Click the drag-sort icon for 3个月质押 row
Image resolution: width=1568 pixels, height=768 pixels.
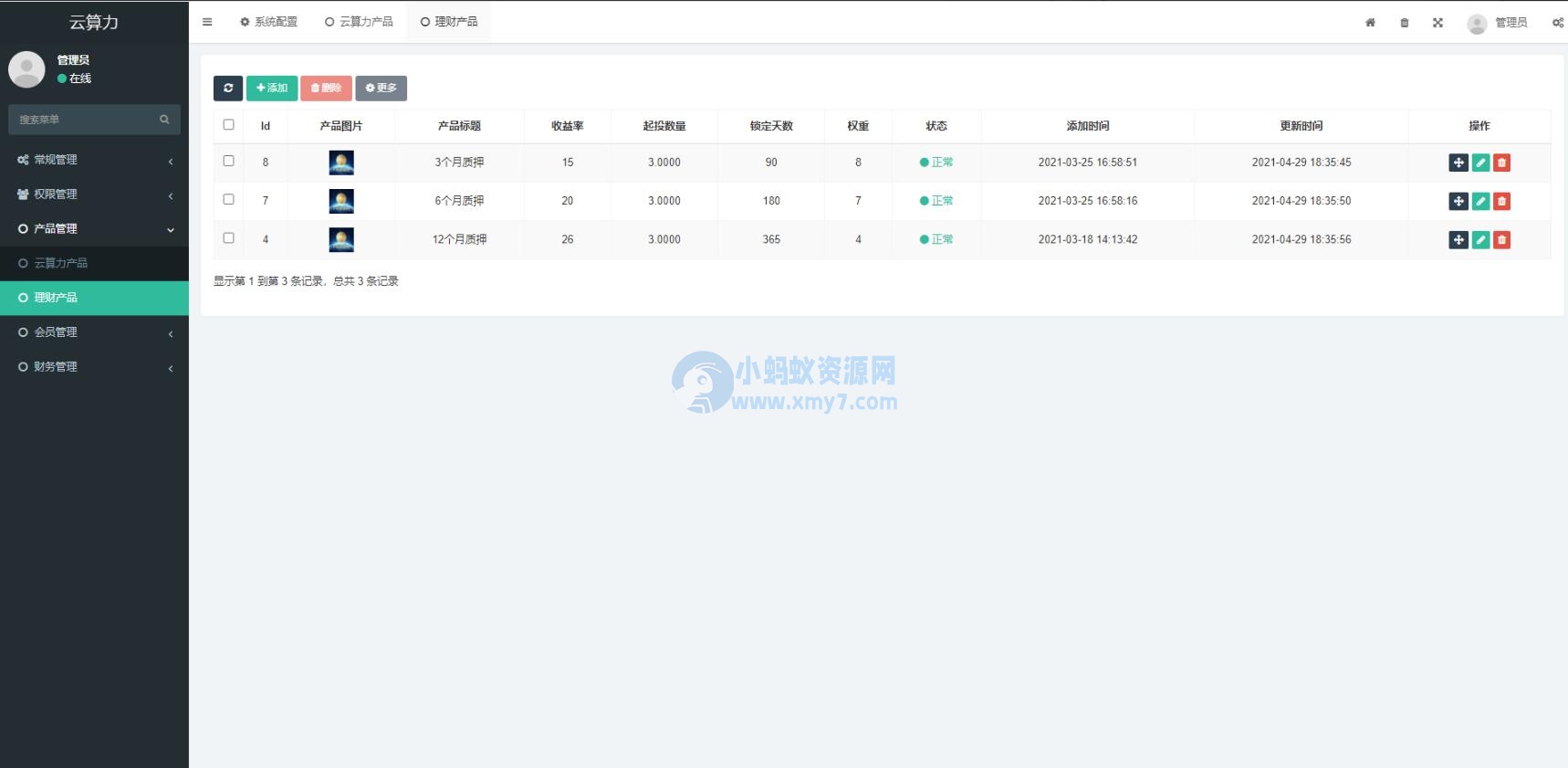[x=1458, y=163]
